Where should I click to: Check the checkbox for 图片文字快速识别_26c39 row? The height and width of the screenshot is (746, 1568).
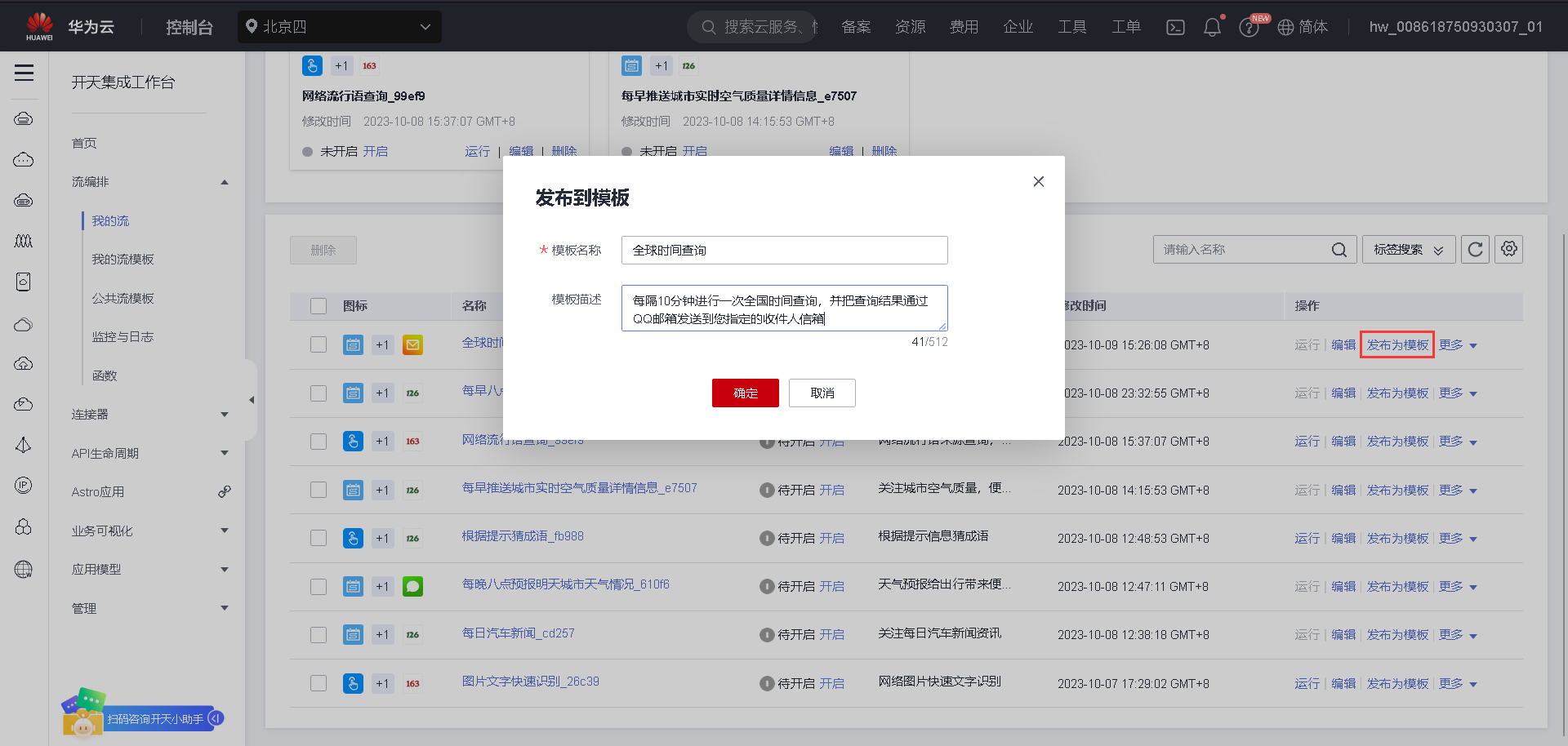[x=318, y=683]
